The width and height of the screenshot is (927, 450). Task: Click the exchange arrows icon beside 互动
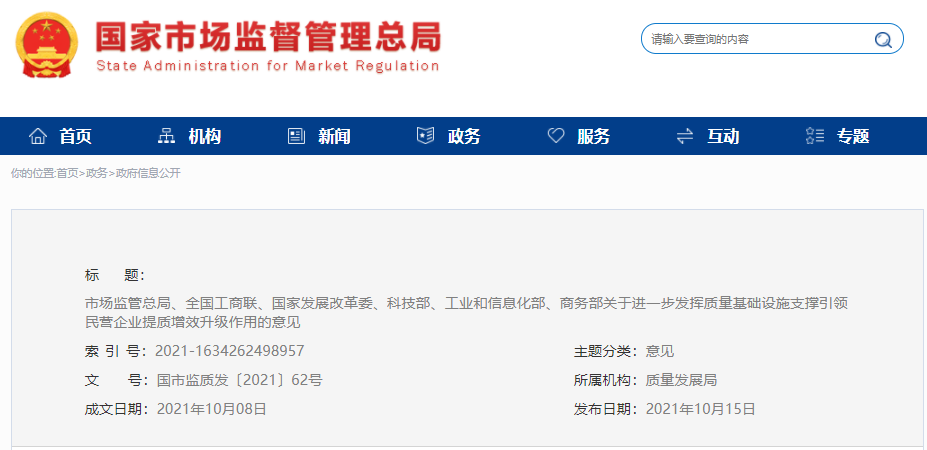(x=685, y=137)
